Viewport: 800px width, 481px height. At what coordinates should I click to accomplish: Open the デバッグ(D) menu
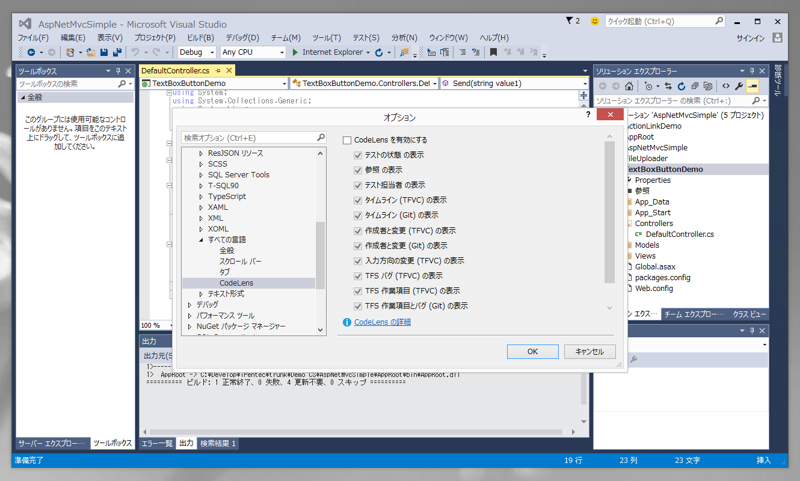(x=243, y=38)
